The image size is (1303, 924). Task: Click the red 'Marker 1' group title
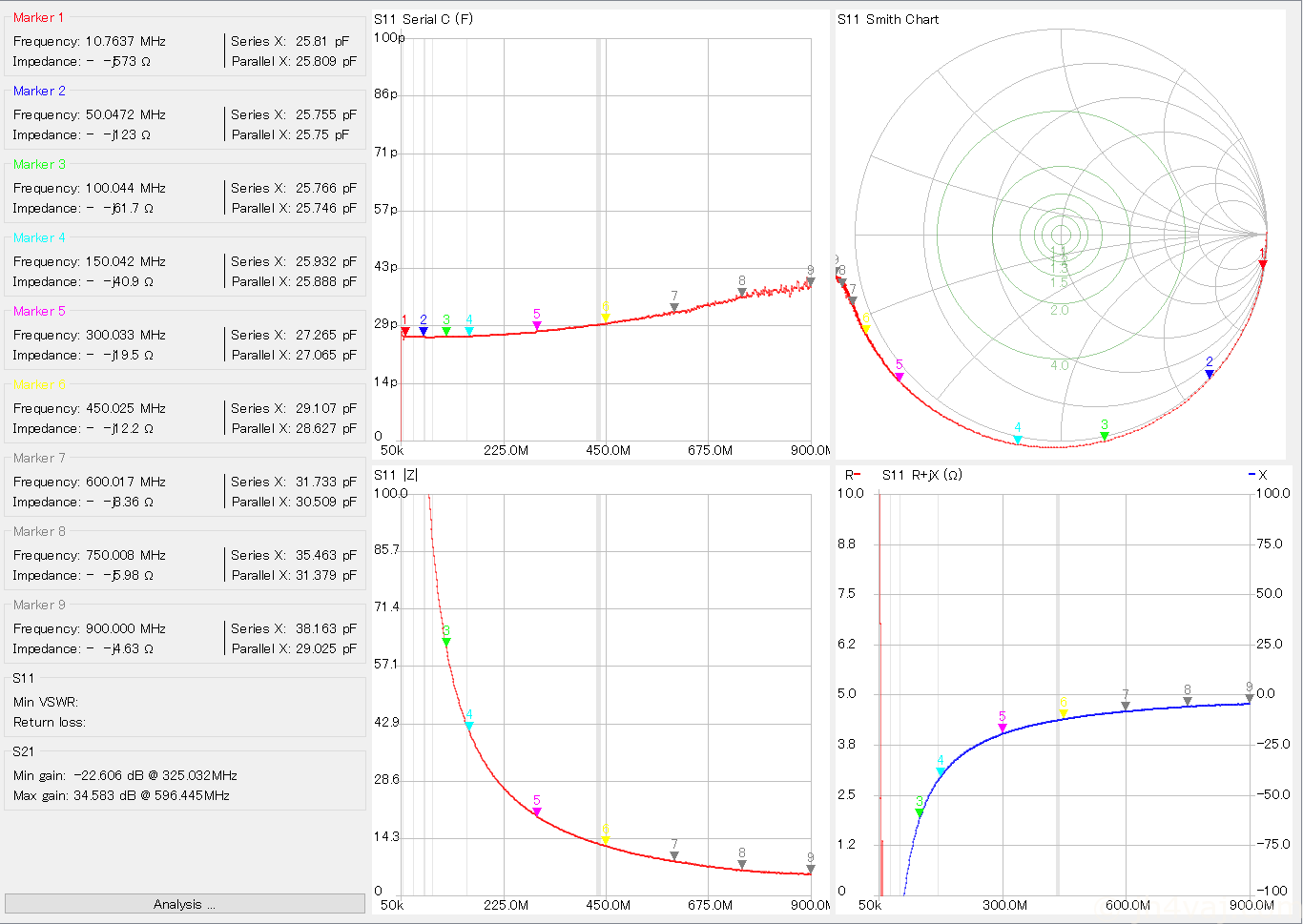click(x=39, y=17)
